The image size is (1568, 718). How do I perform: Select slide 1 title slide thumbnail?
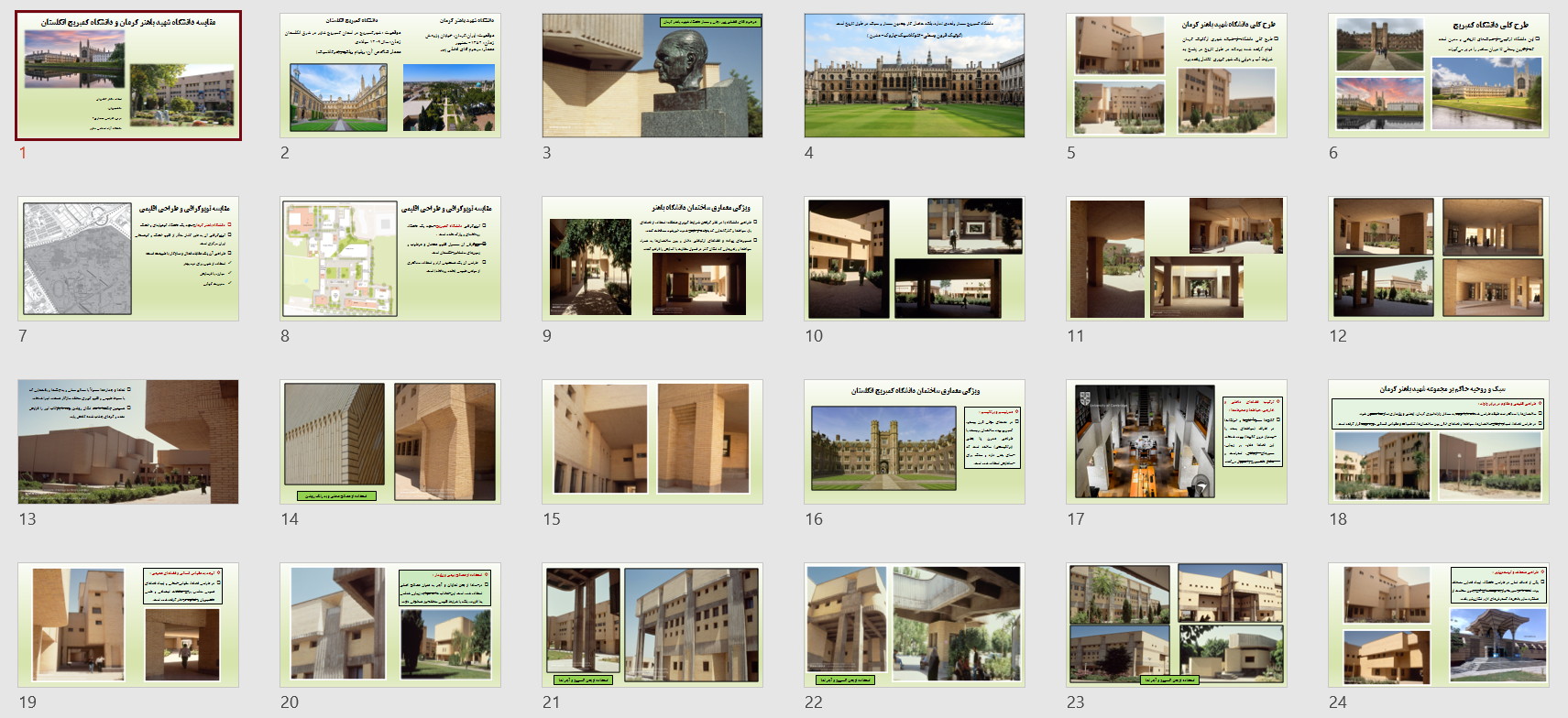coord(128,76)
